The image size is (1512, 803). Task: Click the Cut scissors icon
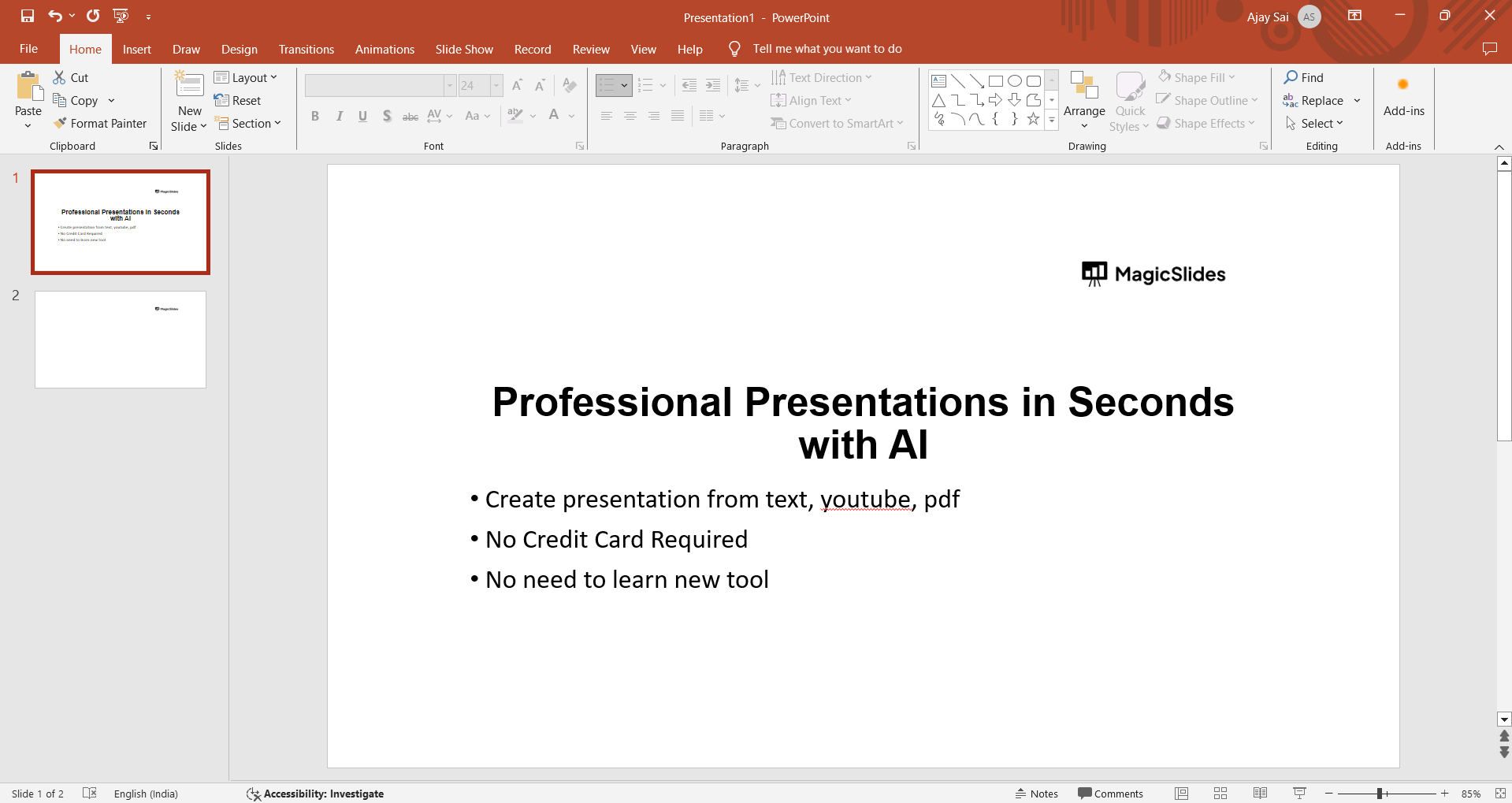pos(60,77)
